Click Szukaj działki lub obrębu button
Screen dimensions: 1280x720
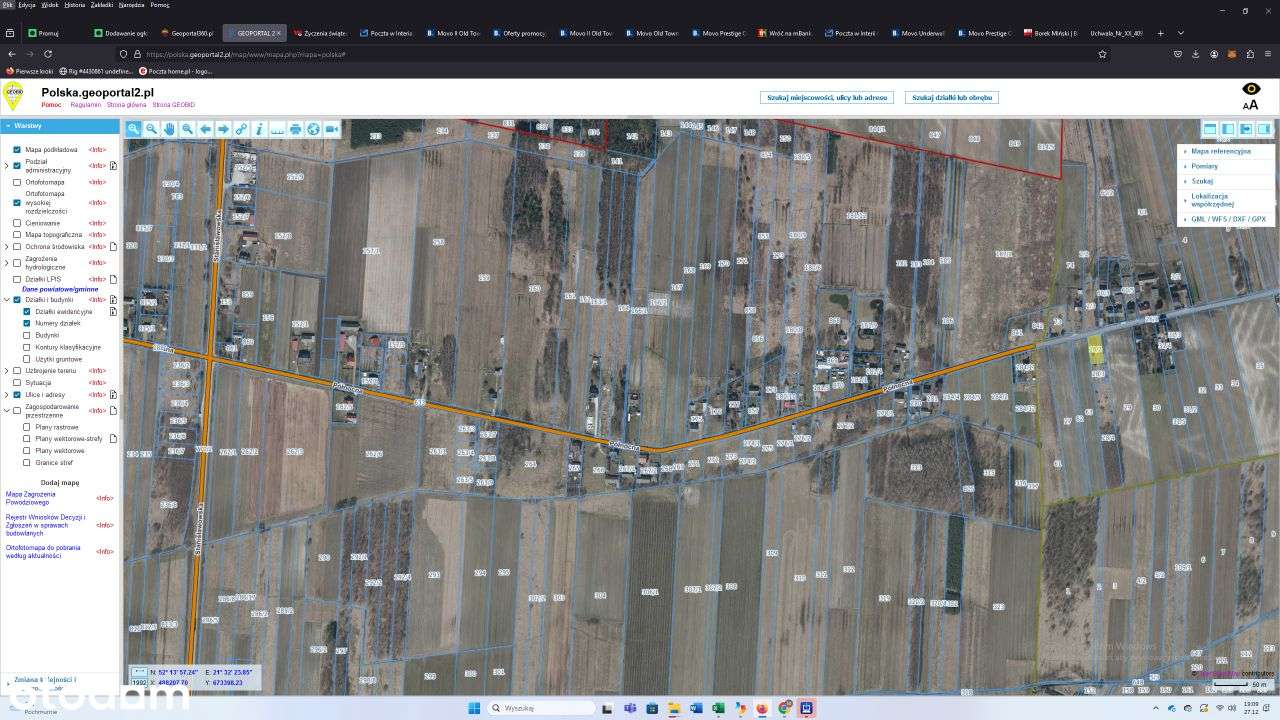coord(951,98)
